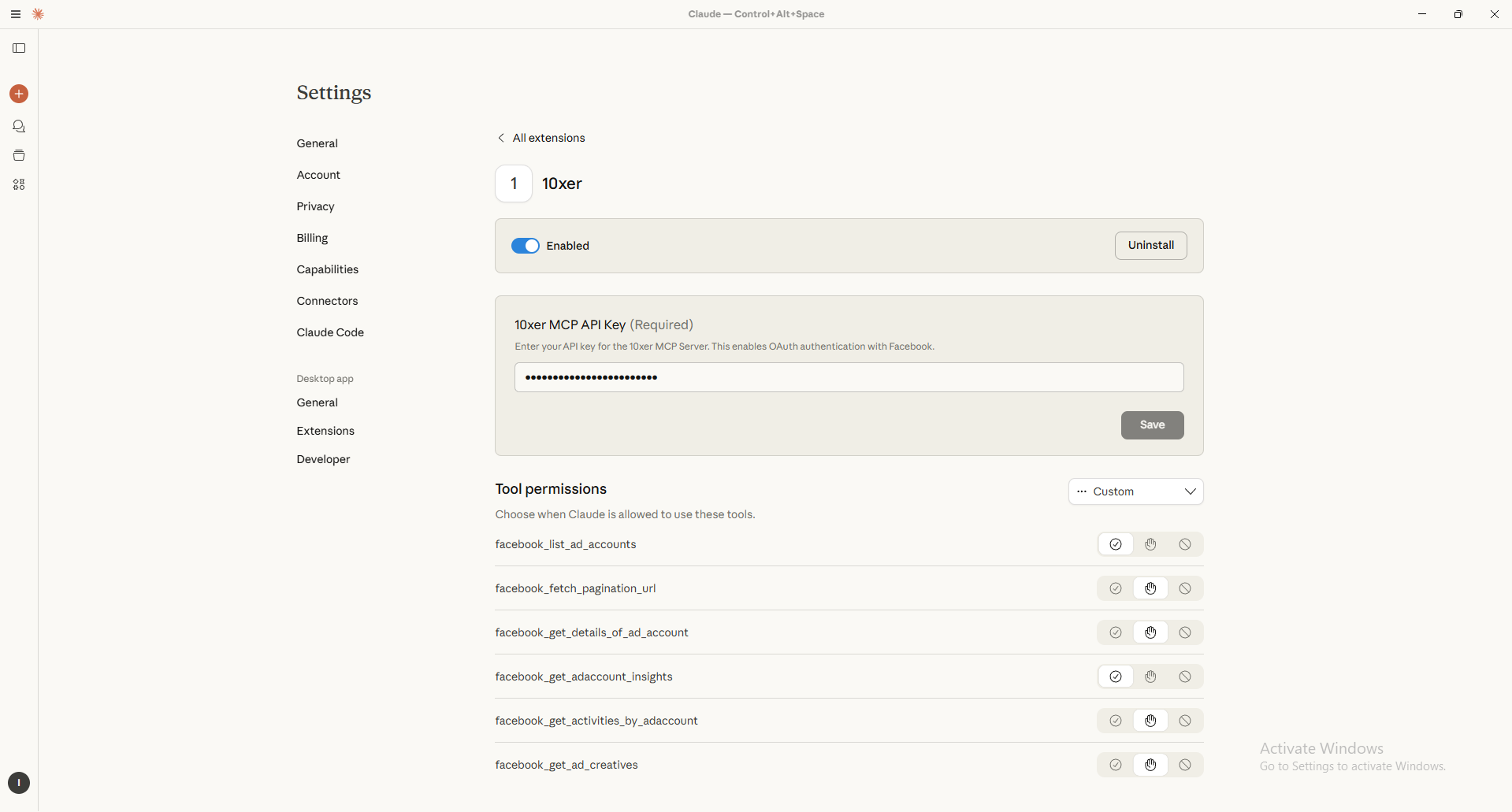Click the new chat plus icon
Screen dimensions: 1512x812
pos(19,94)
